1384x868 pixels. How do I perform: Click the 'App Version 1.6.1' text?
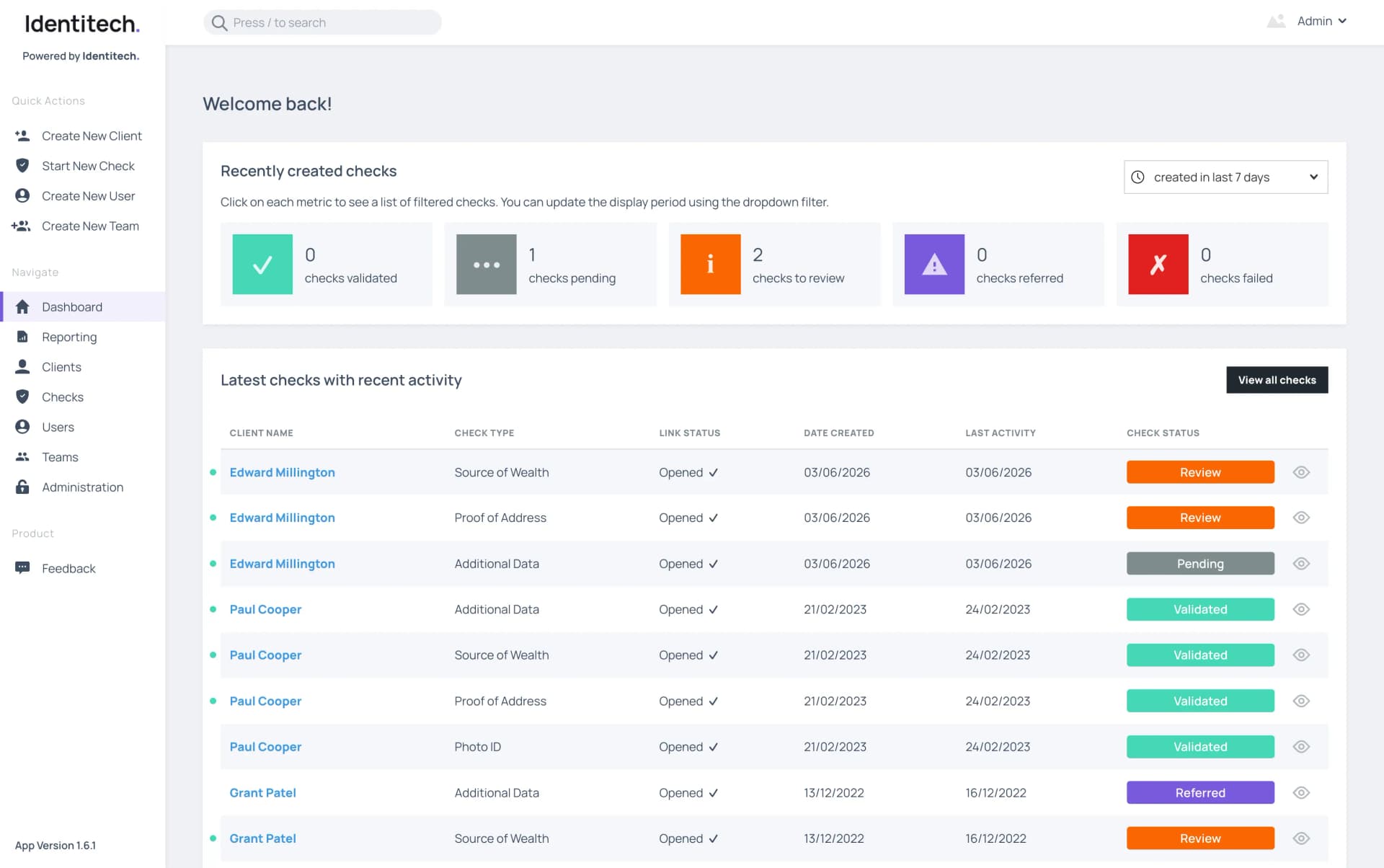[x=56, y=845]
